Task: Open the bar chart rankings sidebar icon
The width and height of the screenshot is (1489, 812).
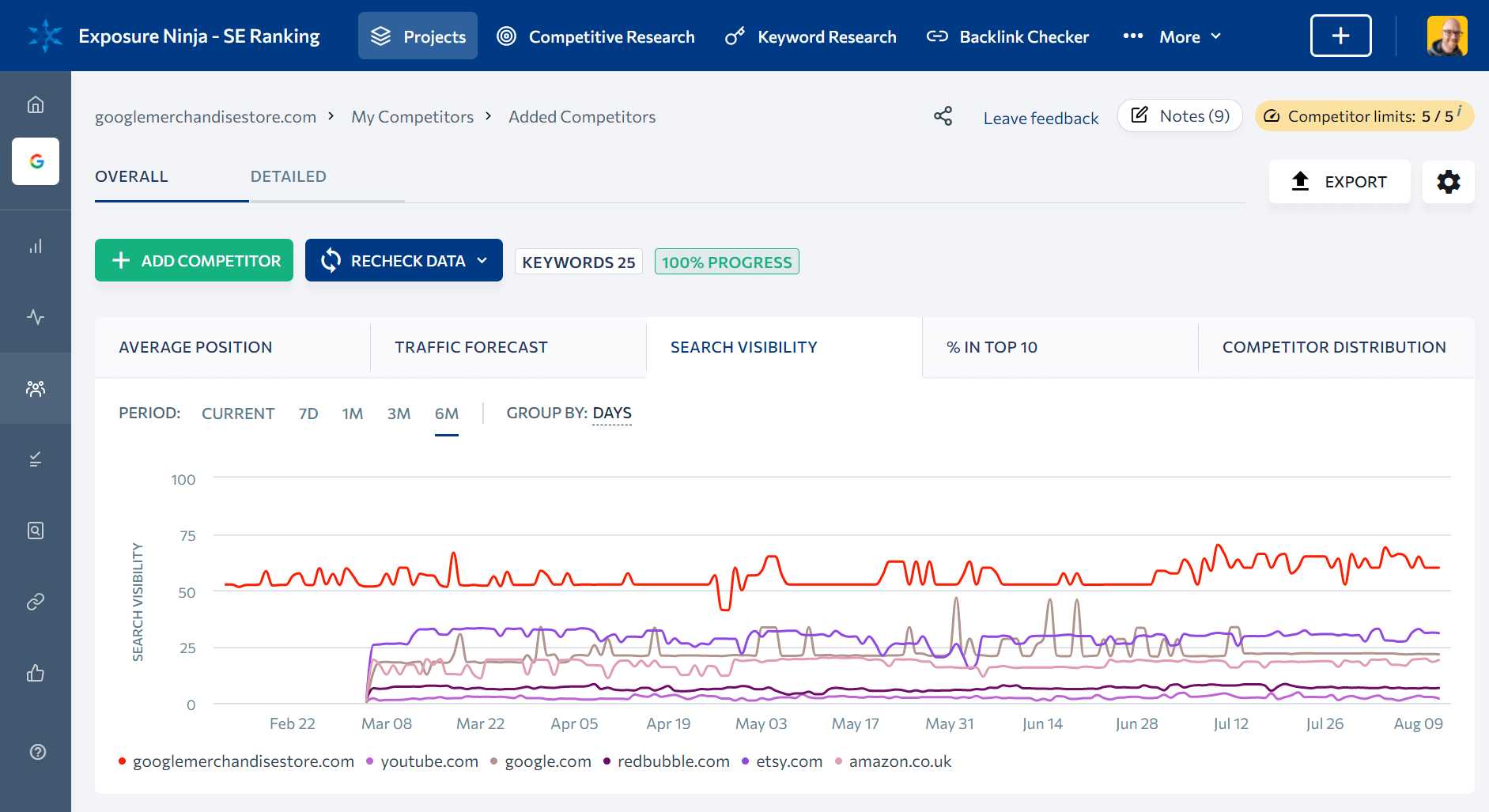Action: [36, 247]
